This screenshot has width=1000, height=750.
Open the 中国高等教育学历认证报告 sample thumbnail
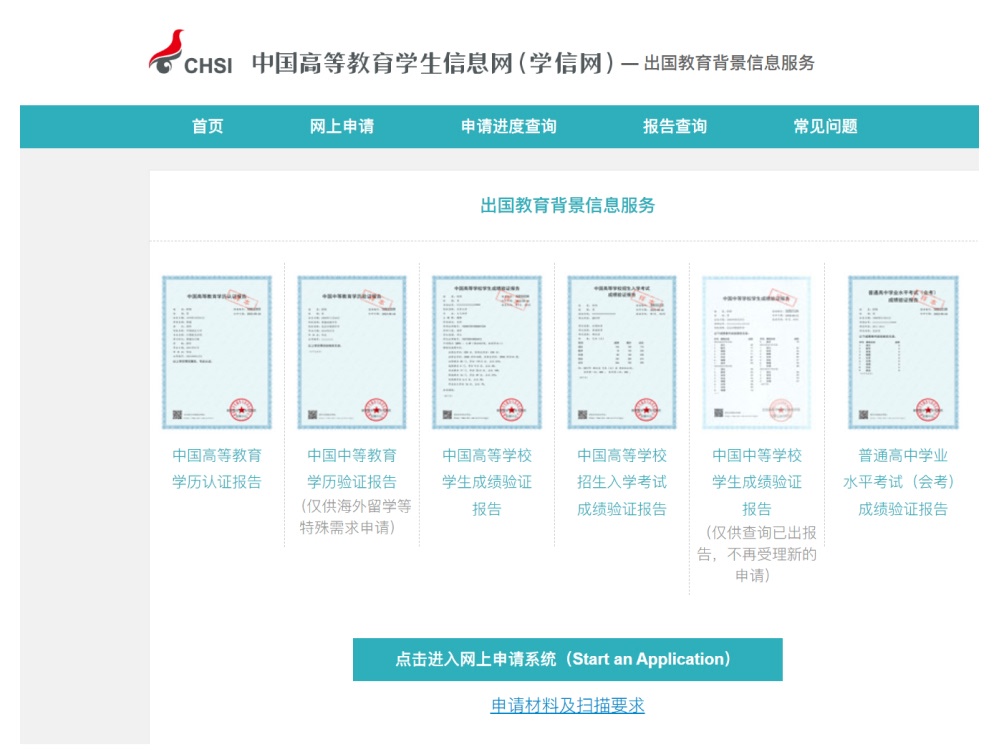tap(217, 352)
